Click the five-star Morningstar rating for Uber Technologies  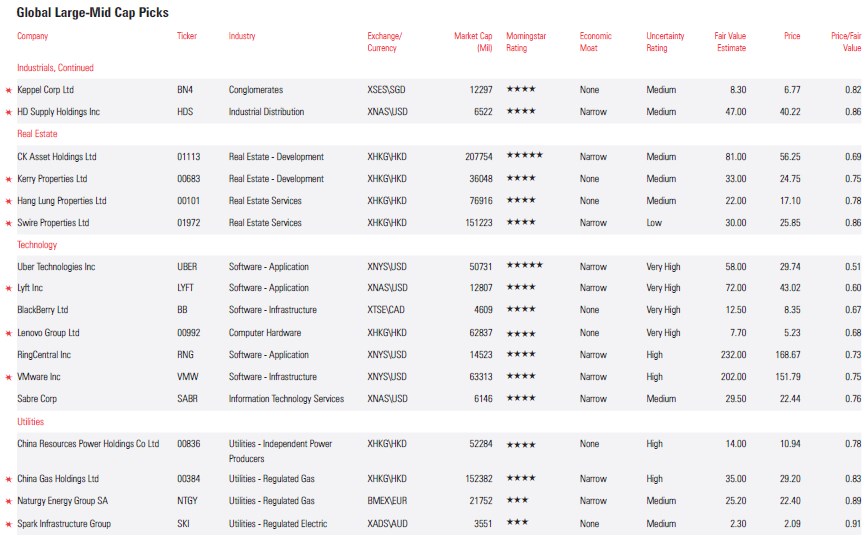click(x=524, y=267)
